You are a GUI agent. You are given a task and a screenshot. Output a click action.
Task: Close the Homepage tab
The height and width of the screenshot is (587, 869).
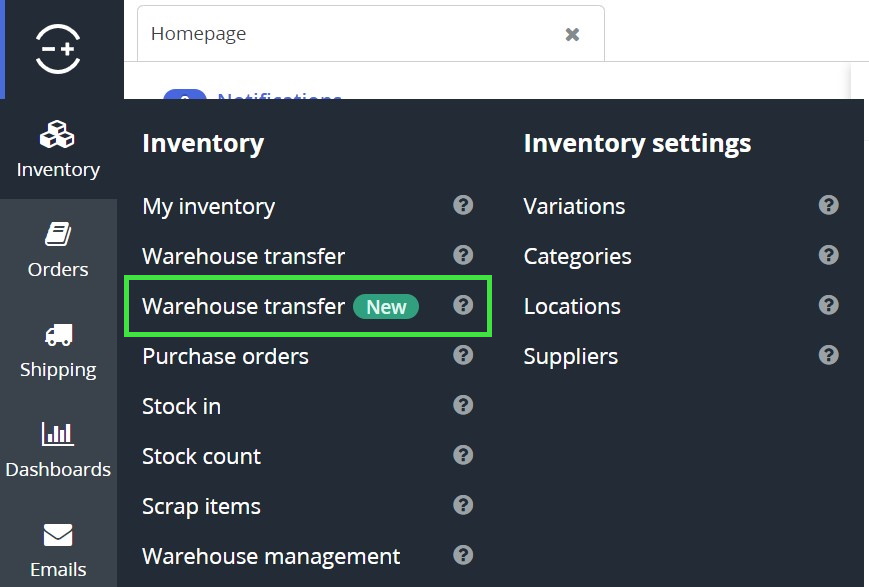pyautogui.click(x=572, y=34)
